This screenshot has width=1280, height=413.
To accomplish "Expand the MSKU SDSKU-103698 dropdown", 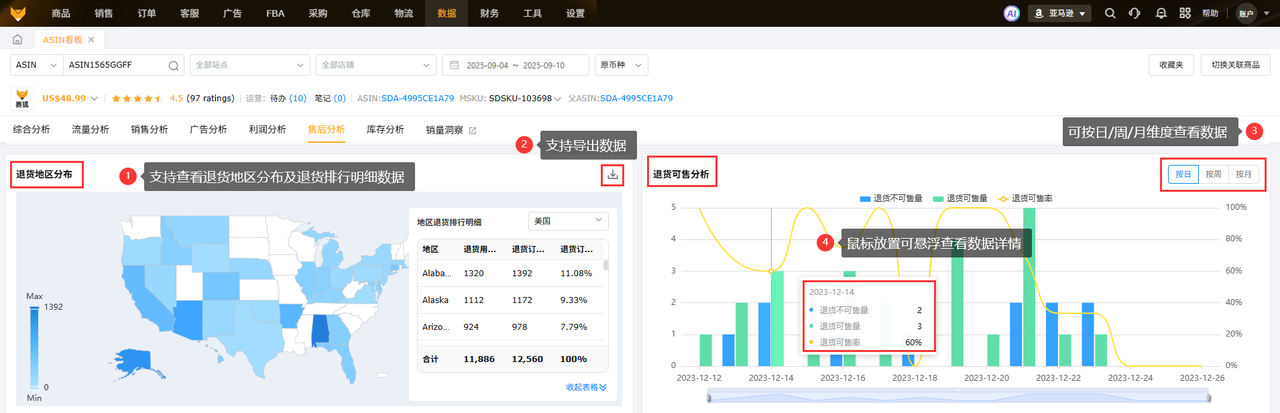I will [x=558, y=99].
